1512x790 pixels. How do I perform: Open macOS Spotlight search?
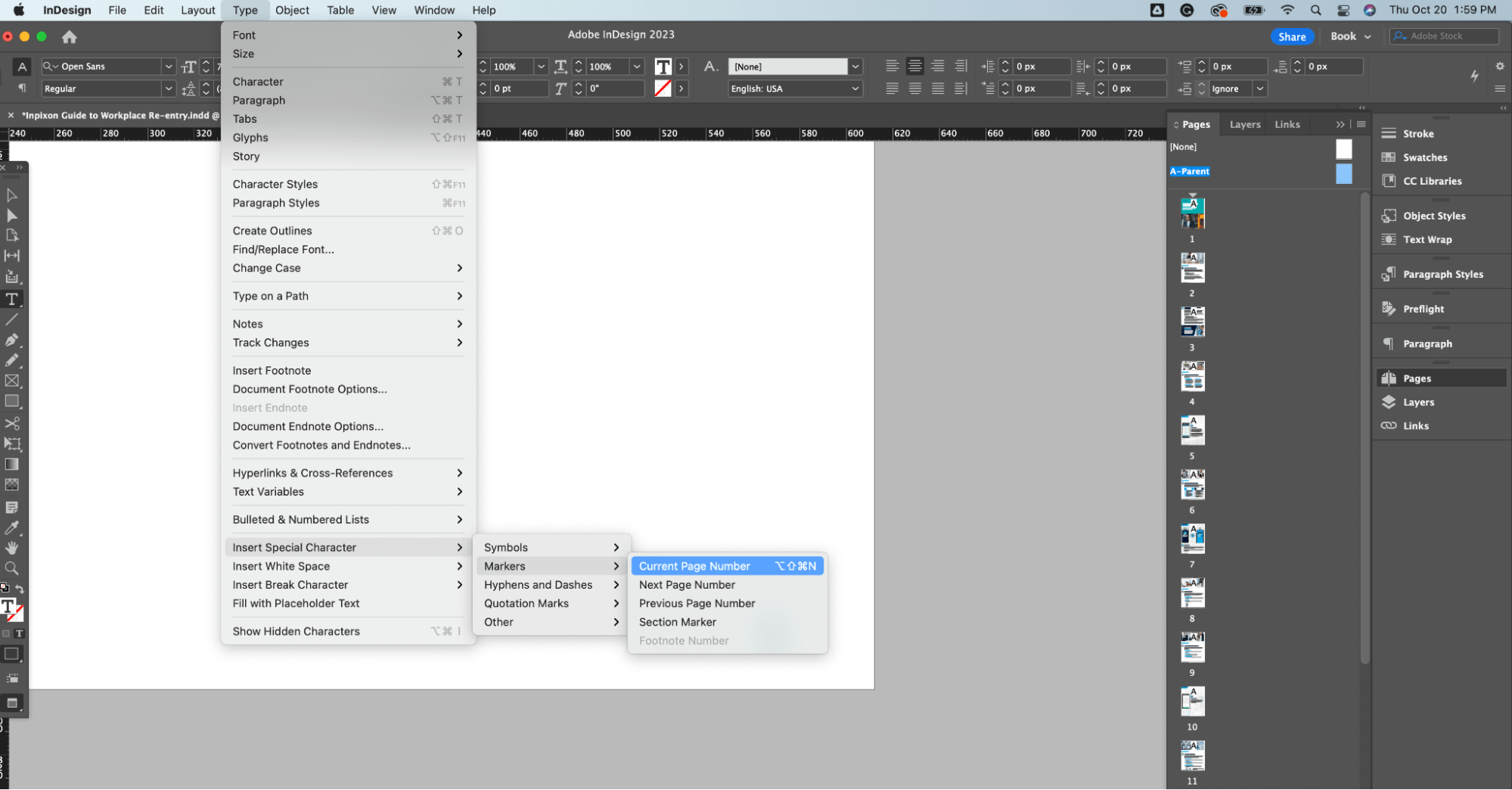tap(1316, 10)
